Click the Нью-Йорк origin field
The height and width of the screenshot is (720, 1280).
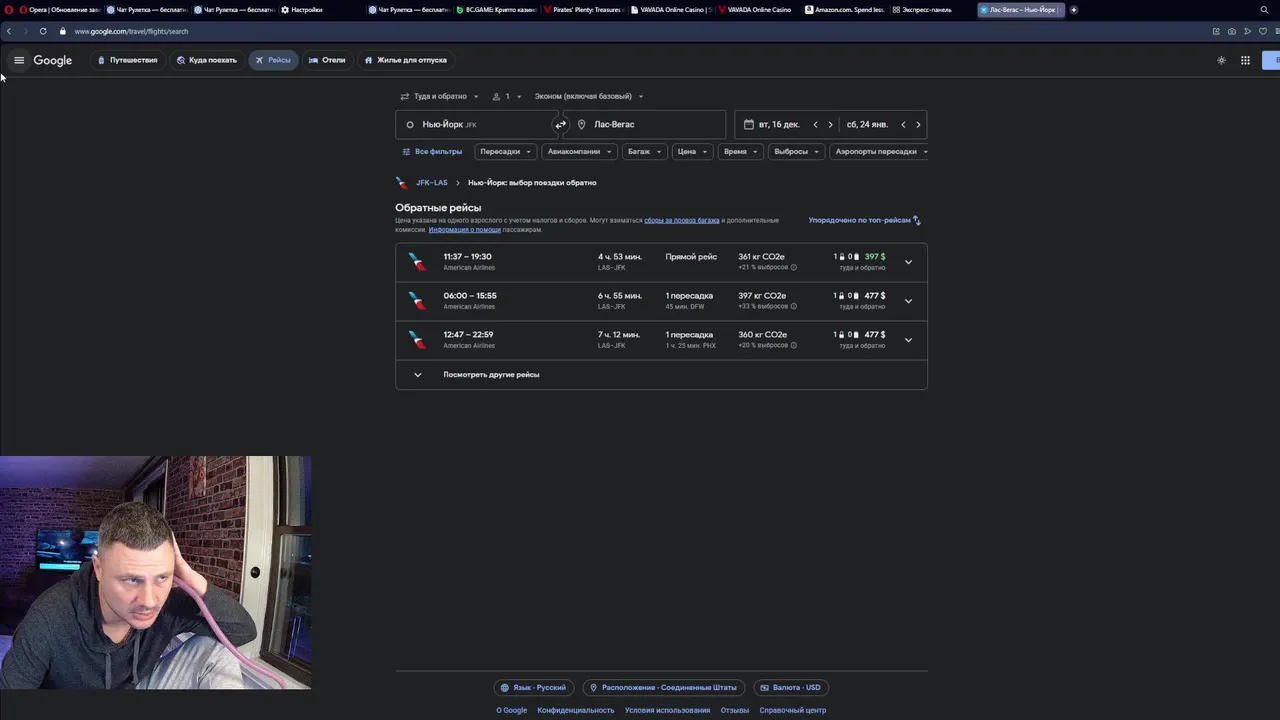[475, 124]
